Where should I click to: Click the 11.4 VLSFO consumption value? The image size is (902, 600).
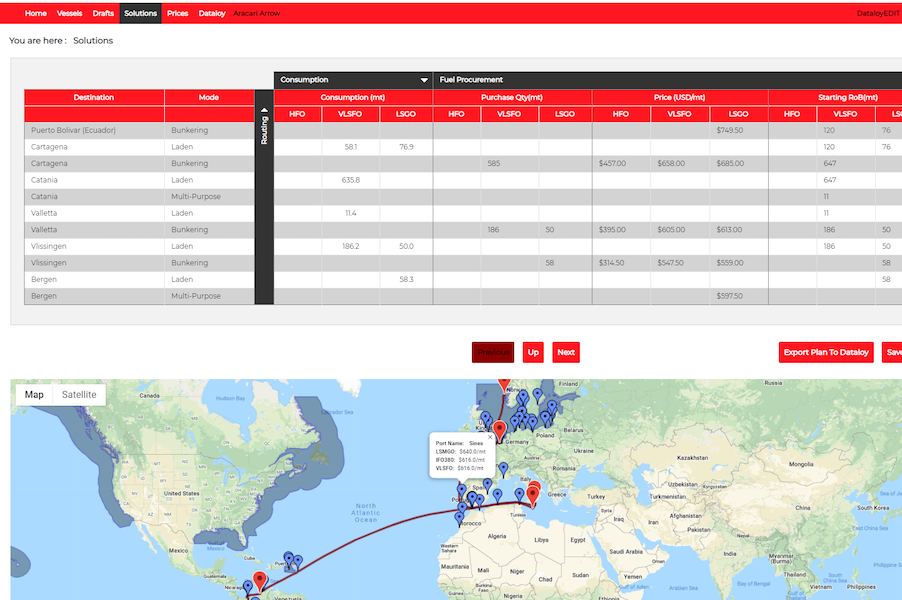point(351,213)
